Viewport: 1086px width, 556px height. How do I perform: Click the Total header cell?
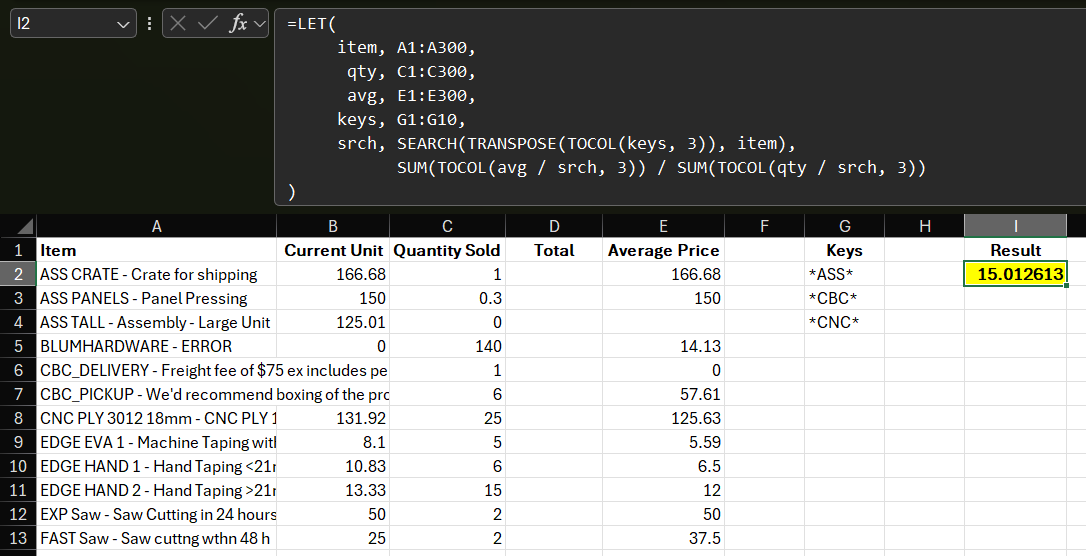click(554, 250)
